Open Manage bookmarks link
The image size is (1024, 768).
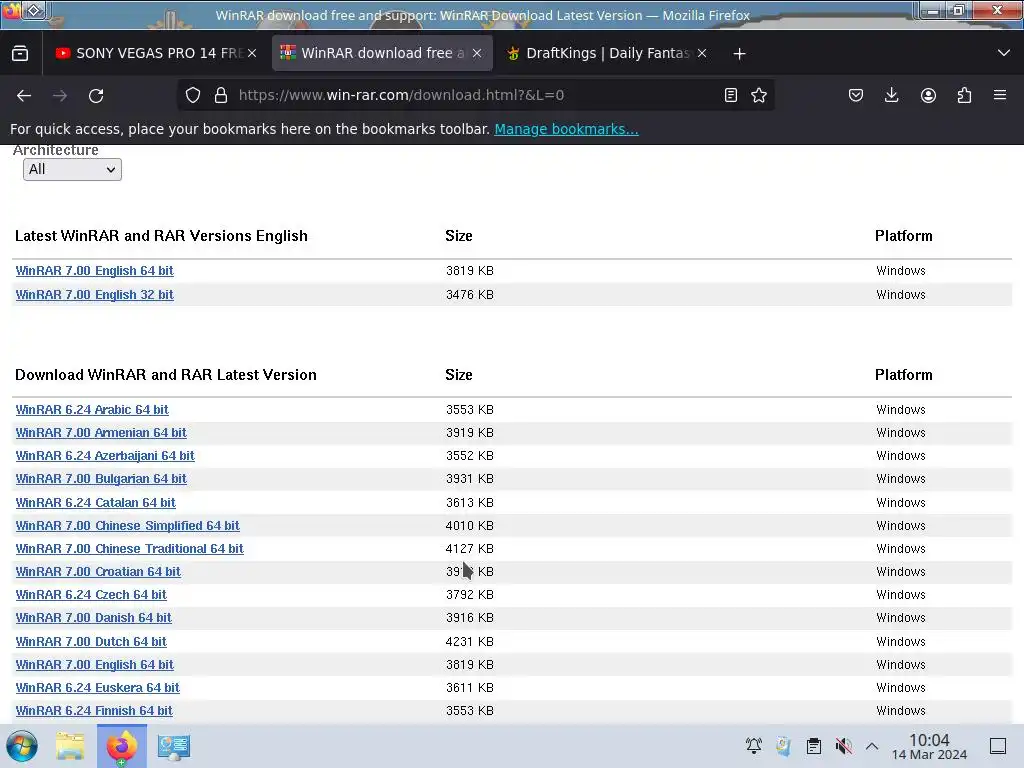(x=566, y=129)
